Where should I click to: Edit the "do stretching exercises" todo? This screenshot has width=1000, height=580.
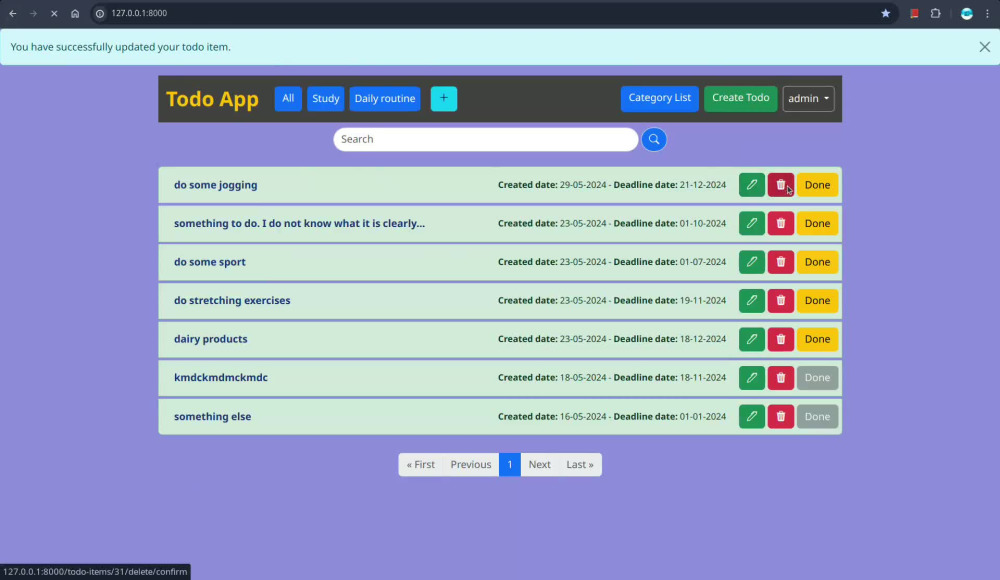751,301
